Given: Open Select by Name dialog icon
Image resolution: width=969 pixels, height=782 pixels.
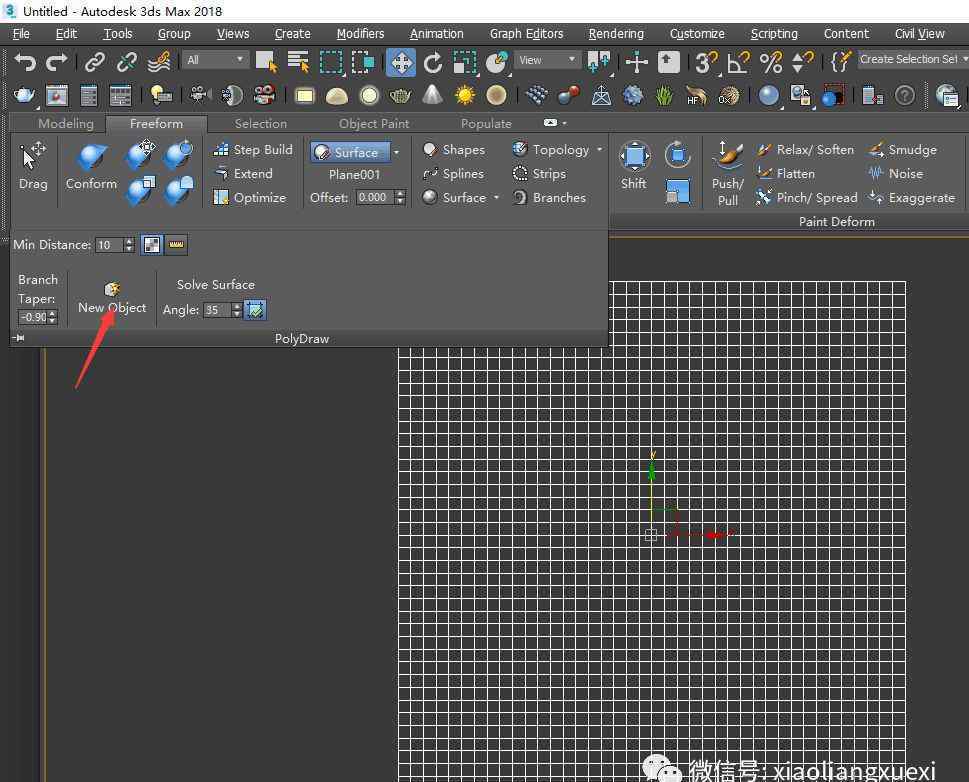Looking at the screenshot, I should [299, 62].
